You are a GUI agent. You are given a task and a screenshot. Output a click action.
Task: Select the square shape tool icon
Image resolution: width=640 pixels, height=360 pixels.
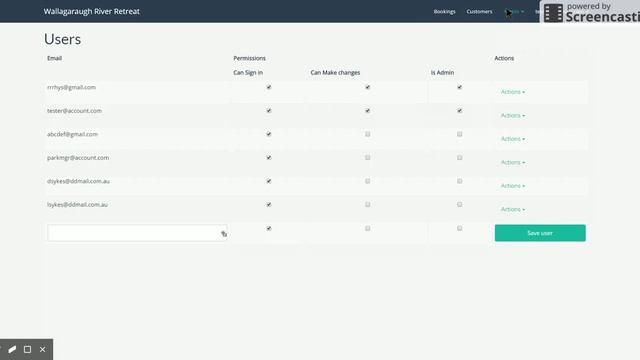pyautogui.click(x=27, y=349)
